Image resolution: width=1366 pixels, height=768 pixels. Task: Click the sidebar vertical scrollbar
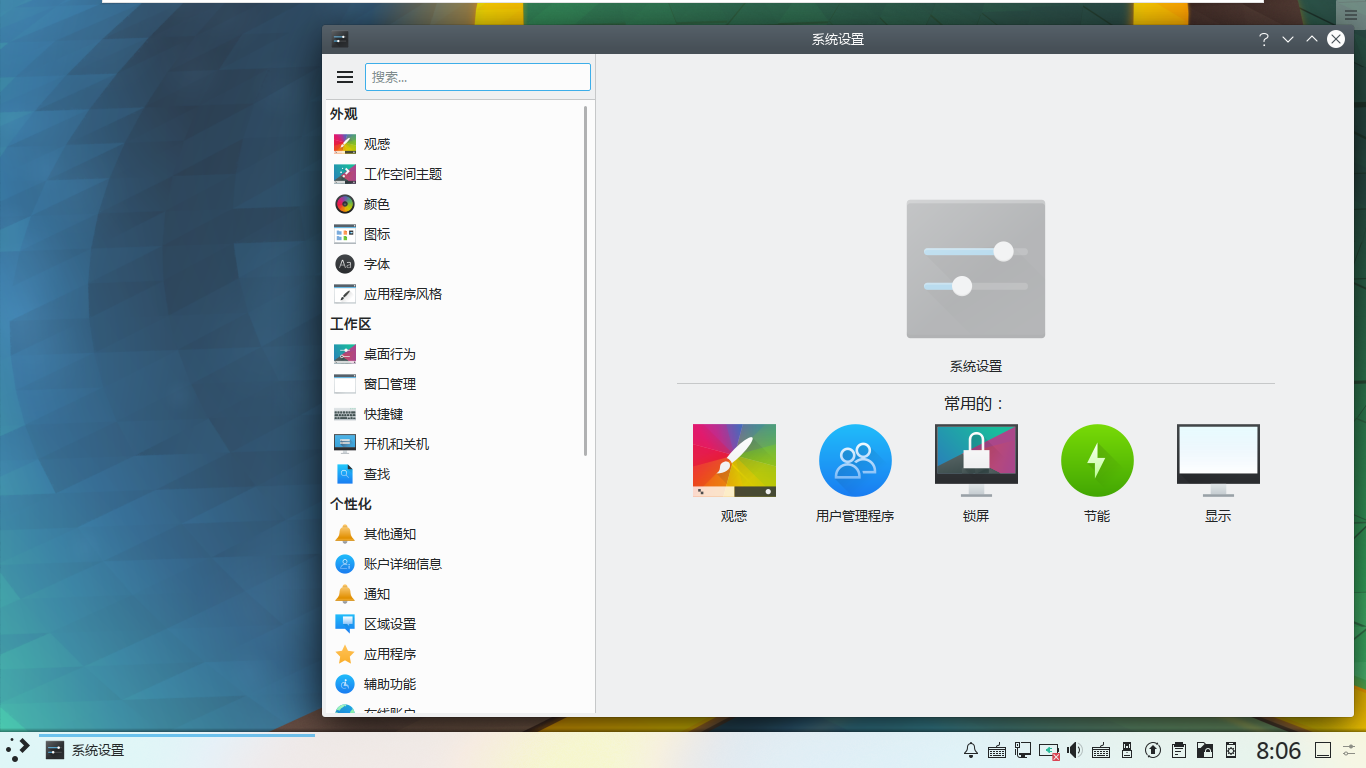tap(586, 281)
